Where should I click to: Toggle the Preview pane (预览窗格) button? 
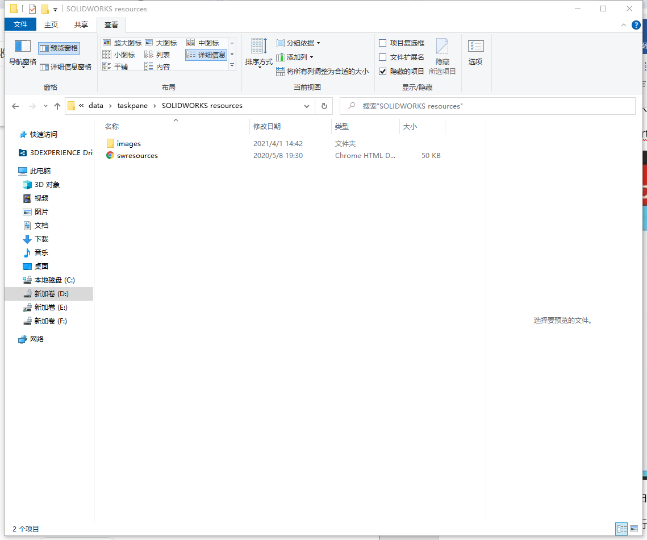(x=59, y=48)
